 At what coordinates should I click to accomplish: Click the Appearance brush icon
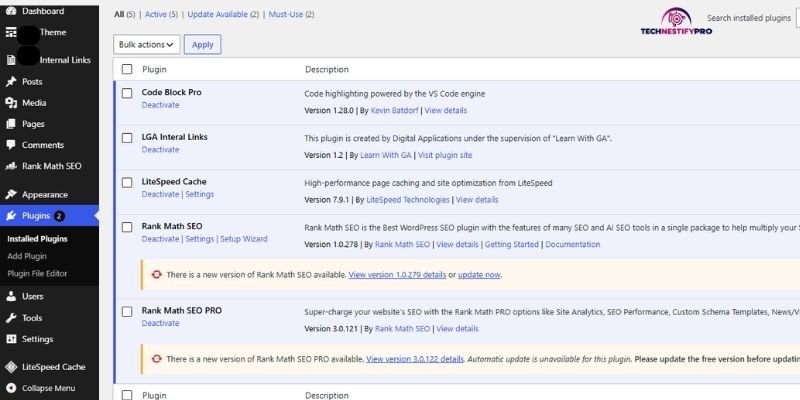(x=11, y=194)
